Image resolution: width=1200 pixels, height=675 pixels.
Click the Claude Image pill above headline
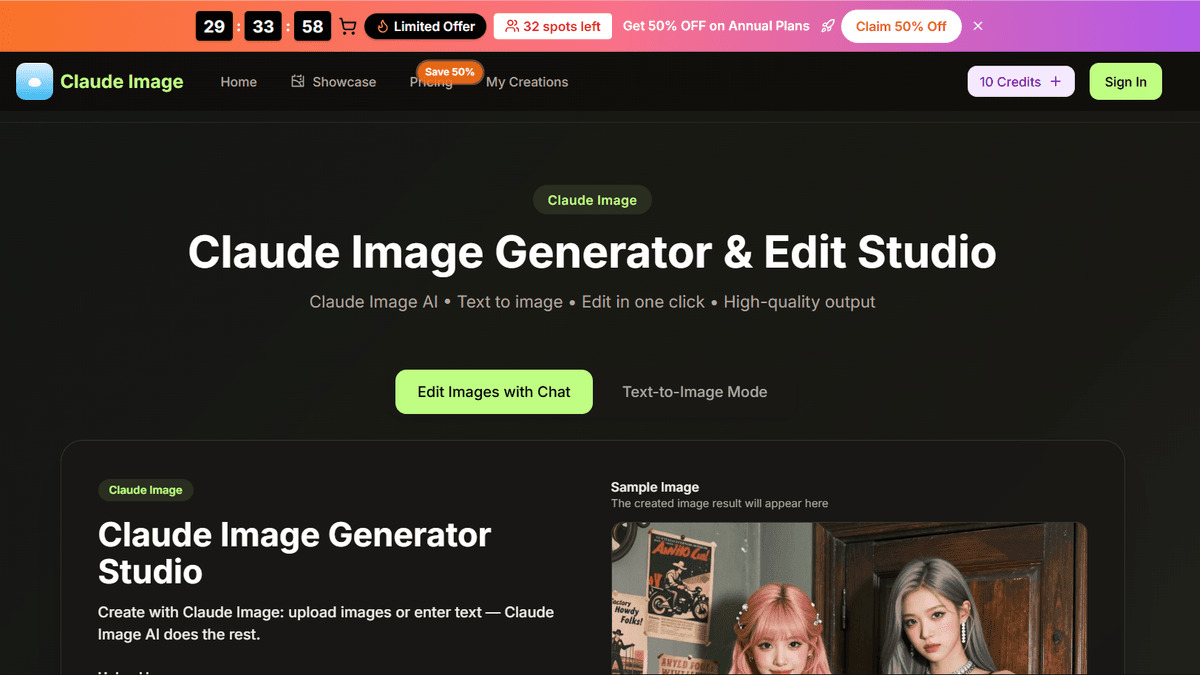click(x=592, y=200)
